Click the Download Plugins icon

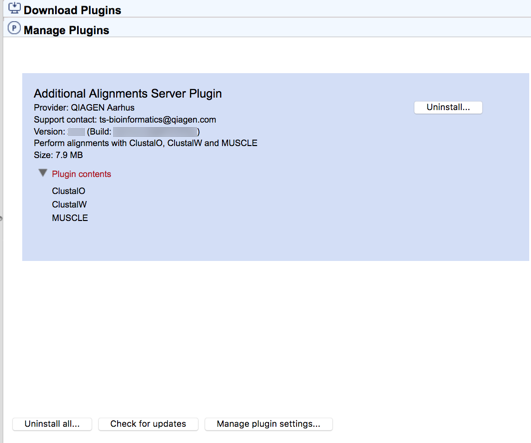pos(14,8)
